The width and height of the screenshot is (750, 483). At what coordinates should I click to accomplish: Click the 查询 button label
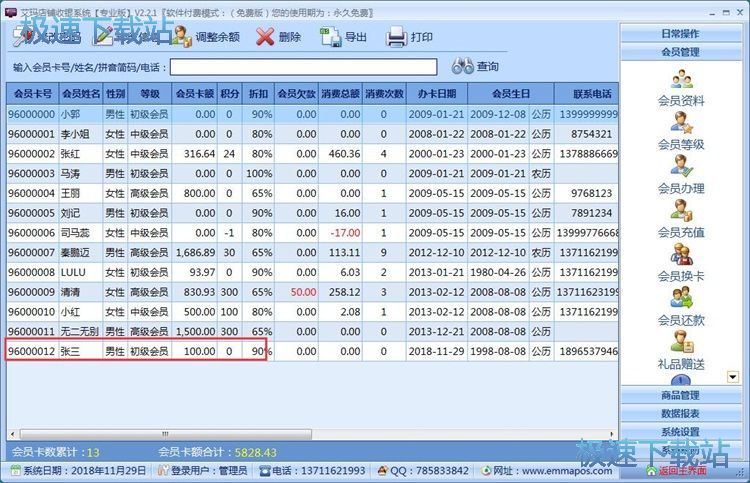click(487, 66)
